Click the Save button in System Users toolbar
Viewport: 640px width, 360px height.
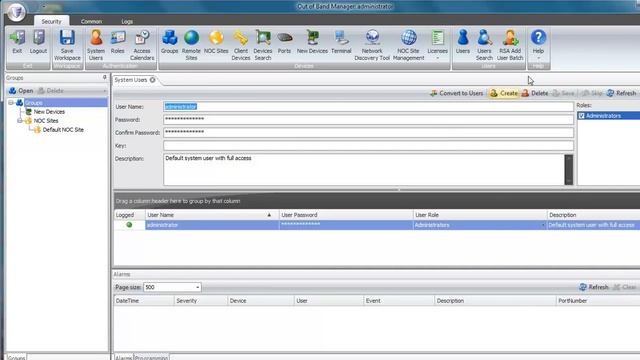[563, 93]
